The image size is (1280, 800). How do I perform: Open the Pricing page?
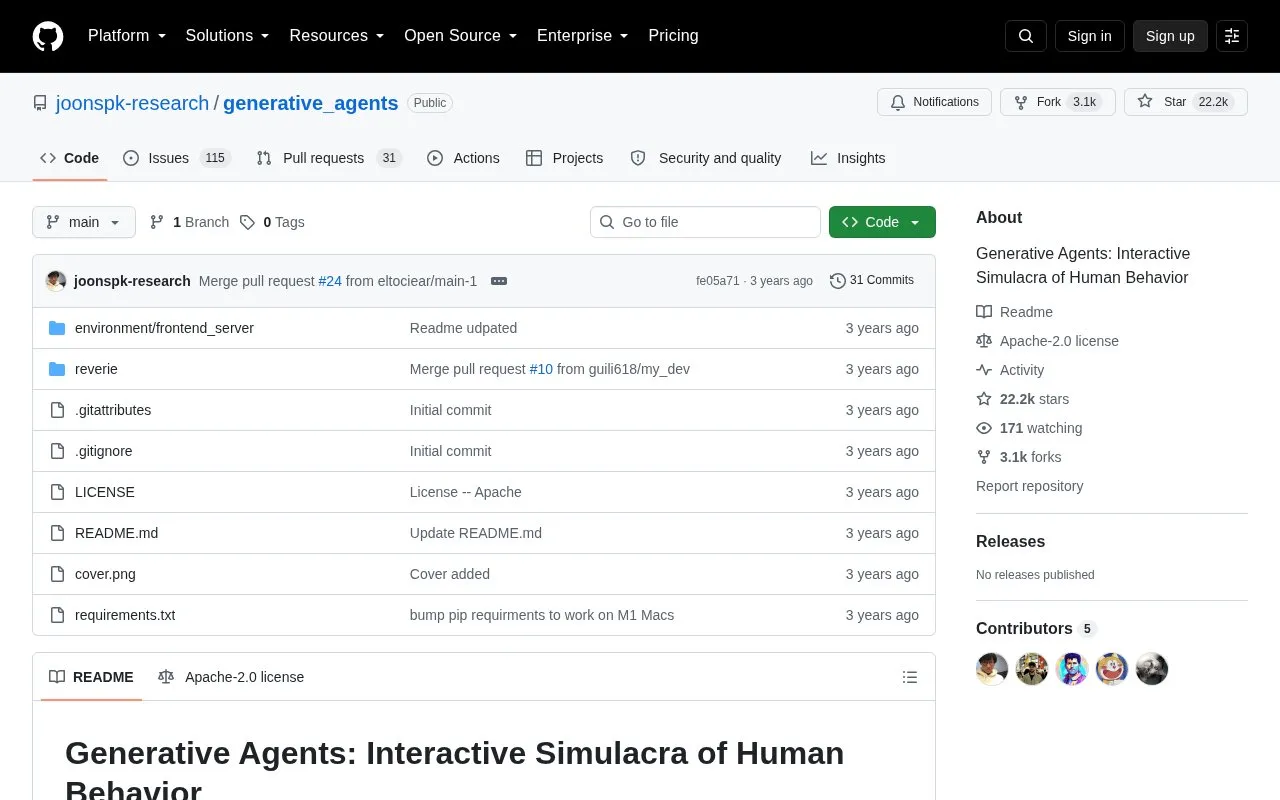coord(673,36)
